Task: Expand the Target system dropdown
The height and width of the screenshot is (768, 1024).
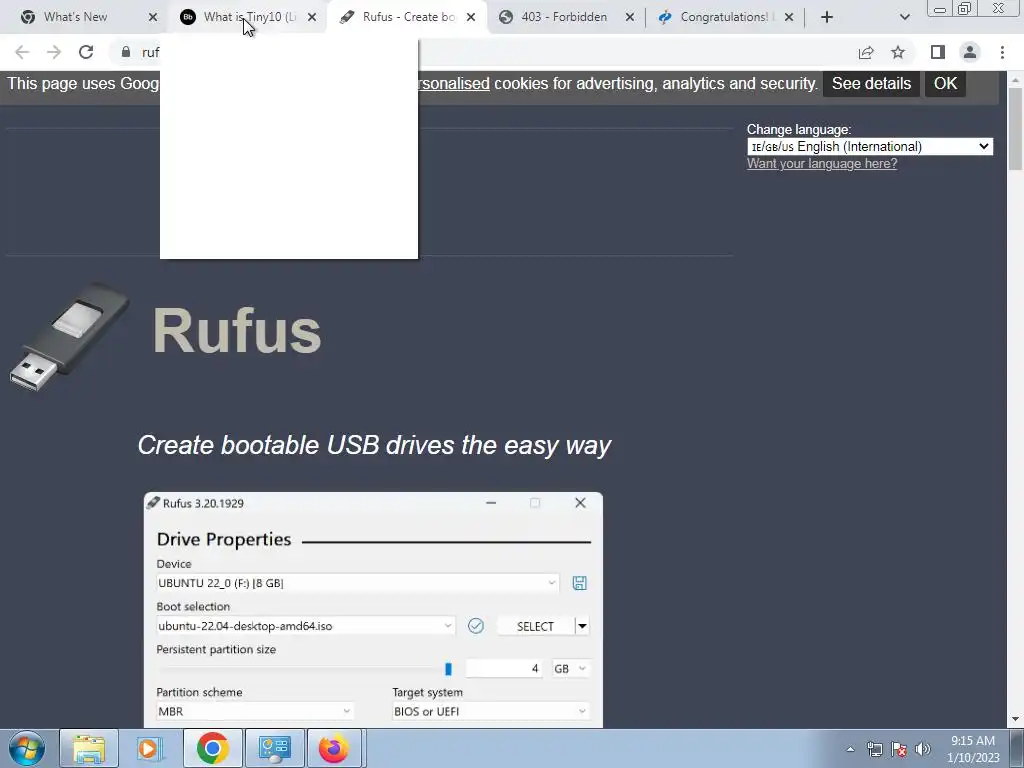Action: pyautogui.click(x=490, y=711)
